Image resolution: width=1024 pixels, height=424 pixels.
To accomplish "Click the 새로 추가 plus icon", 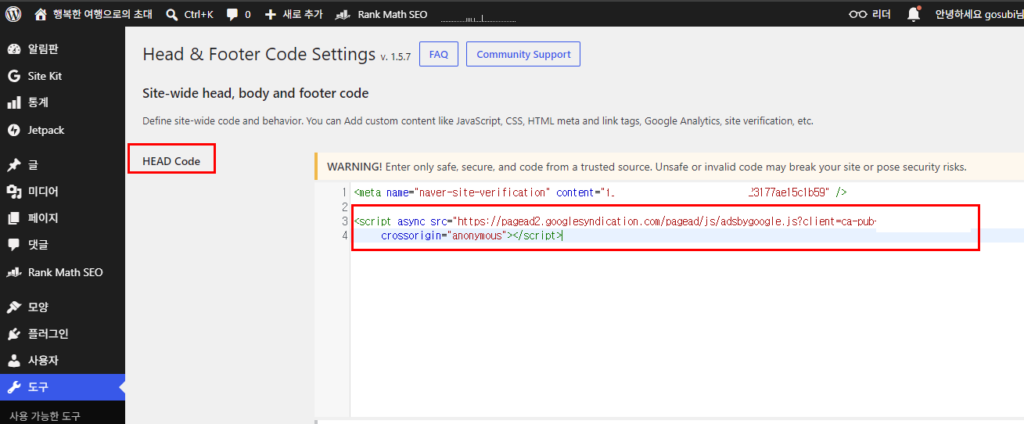I will (x=270, y=14).
